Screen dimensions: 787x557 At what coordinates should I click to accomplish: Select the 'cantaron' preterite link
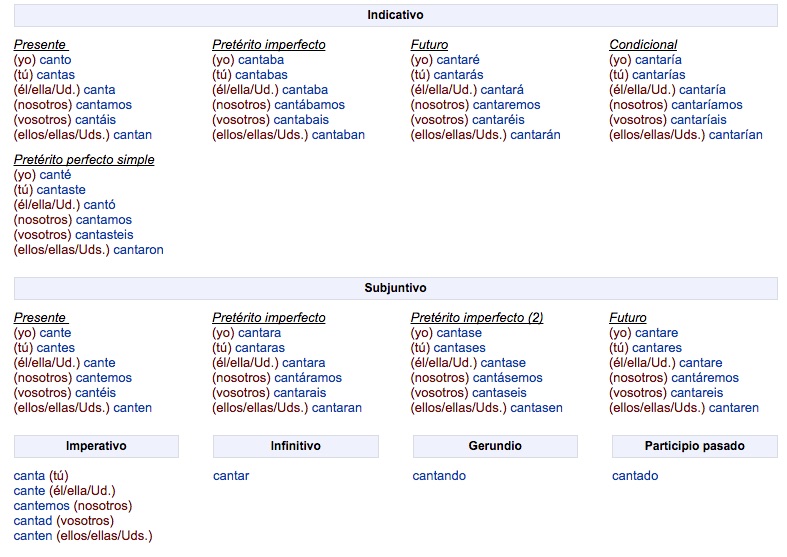tap(139, 250)
